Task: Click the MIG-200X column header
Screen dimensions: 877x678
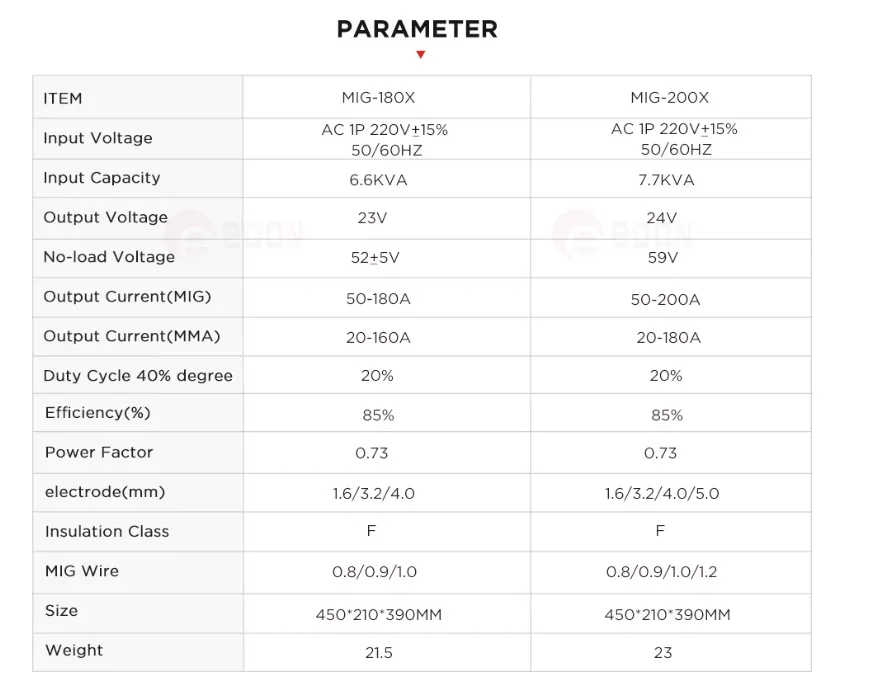Action: click(669, 98)
